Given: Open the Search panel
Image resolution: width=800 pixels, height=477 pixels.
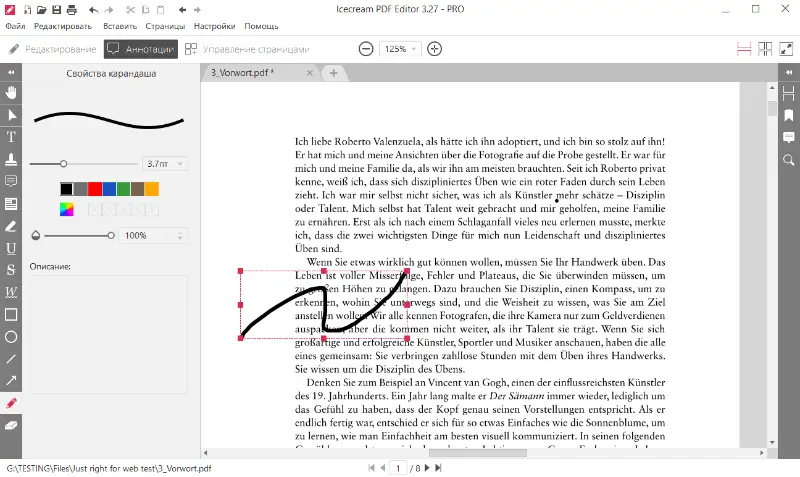Looking at the screenshot, I should click(789, 161).
